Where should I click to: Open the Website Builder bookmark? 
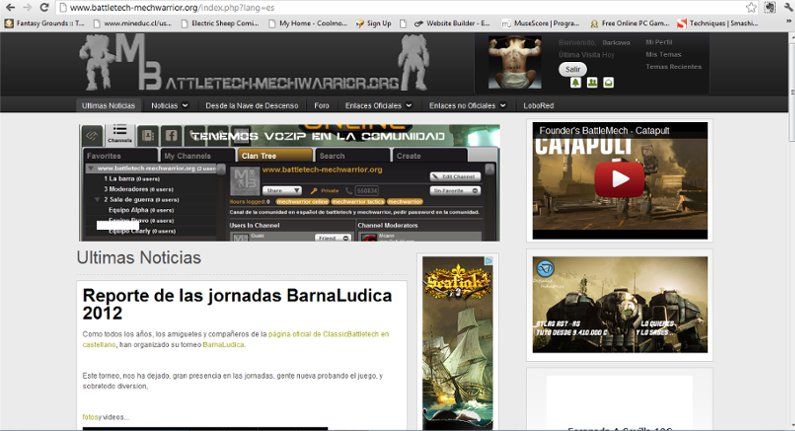point(452,23)
